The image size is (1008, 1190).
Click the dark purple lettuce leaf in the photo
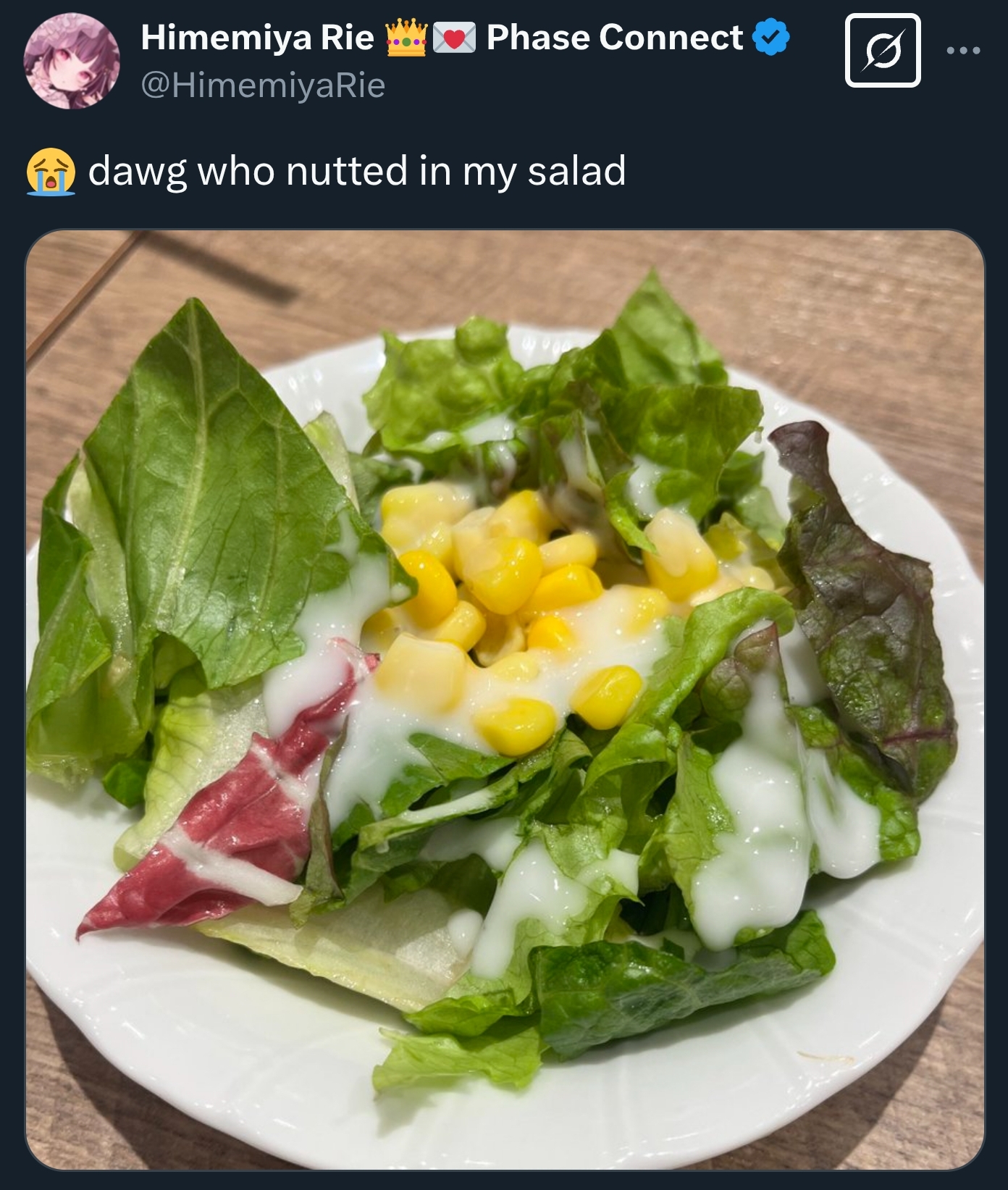[869, 616]
